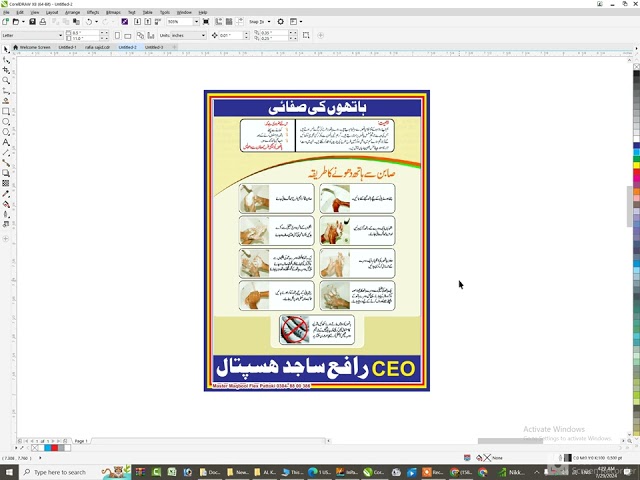Pick red swatch in document palette
Image resolution: width=640 pixels, height=480 pixels.
pyautogui.click(x=54, y=448)
